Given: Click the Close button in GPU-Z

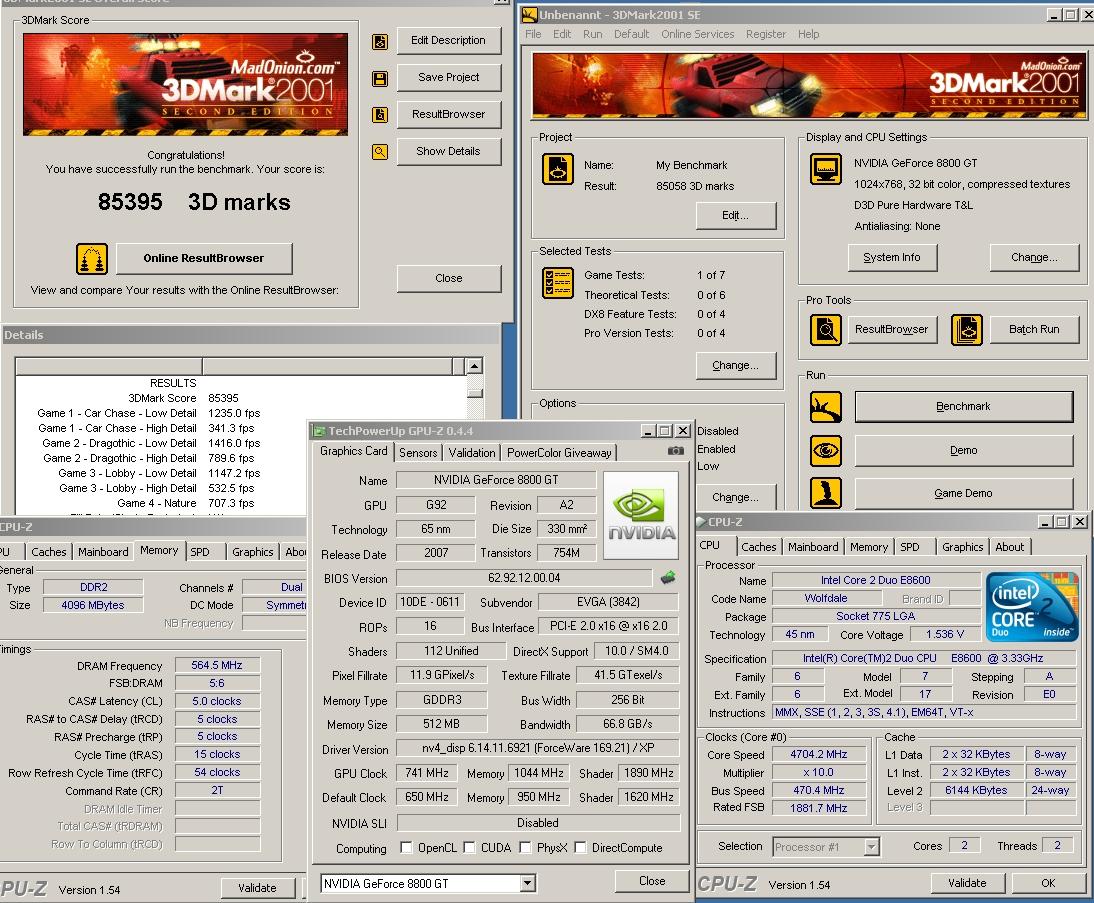Looking at the screenshot, I should tap(652, 881).
